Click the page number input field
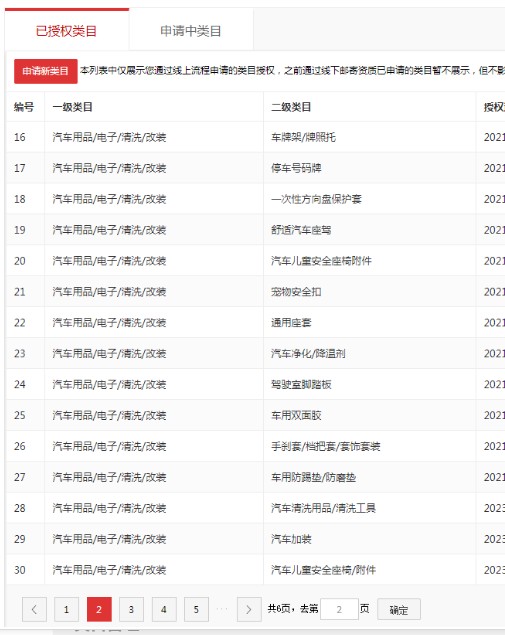 tap(339, 609)
